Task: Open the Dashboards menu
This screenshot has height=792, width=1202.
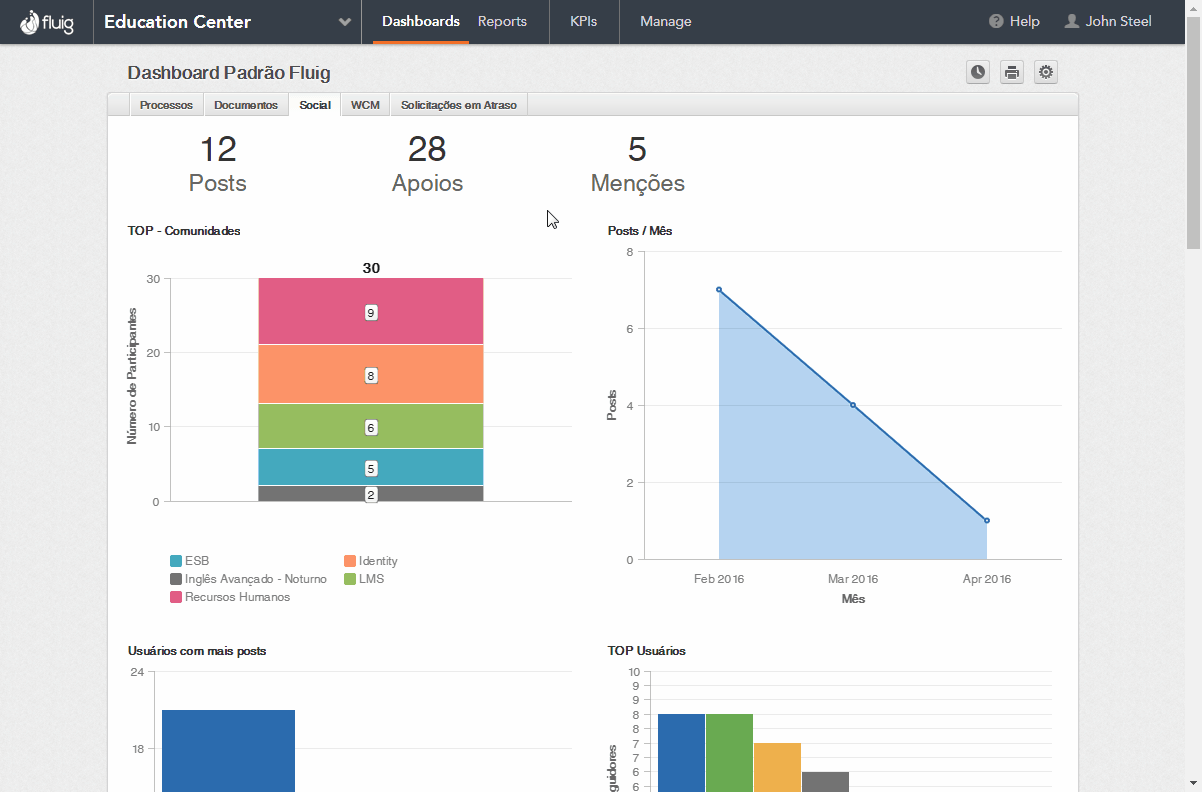Action: pyautogui.click(x=421, y=21)
